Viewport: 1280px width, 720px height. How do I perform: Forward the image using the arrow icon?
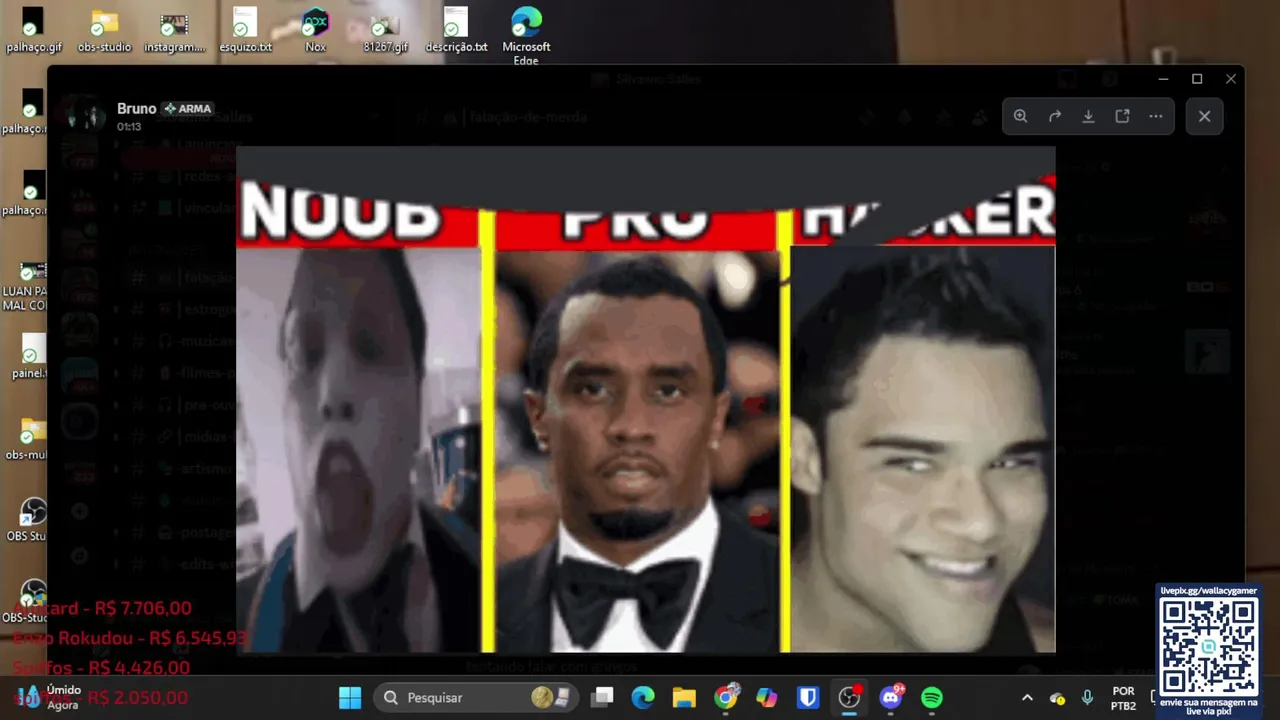(x=1054, y=116)
